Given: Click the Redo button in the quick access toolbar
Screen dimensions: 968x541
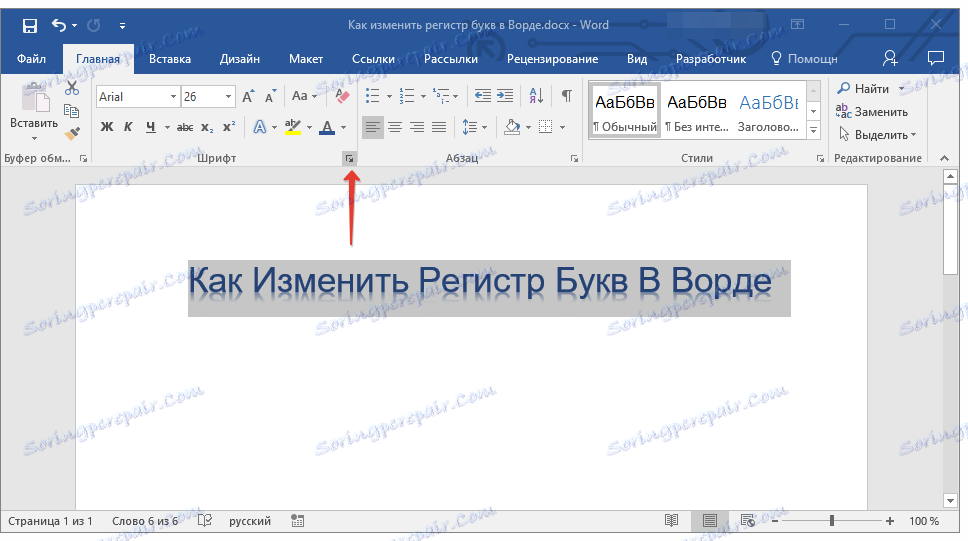Looking at the screenshot, I should tap(94, 26).
